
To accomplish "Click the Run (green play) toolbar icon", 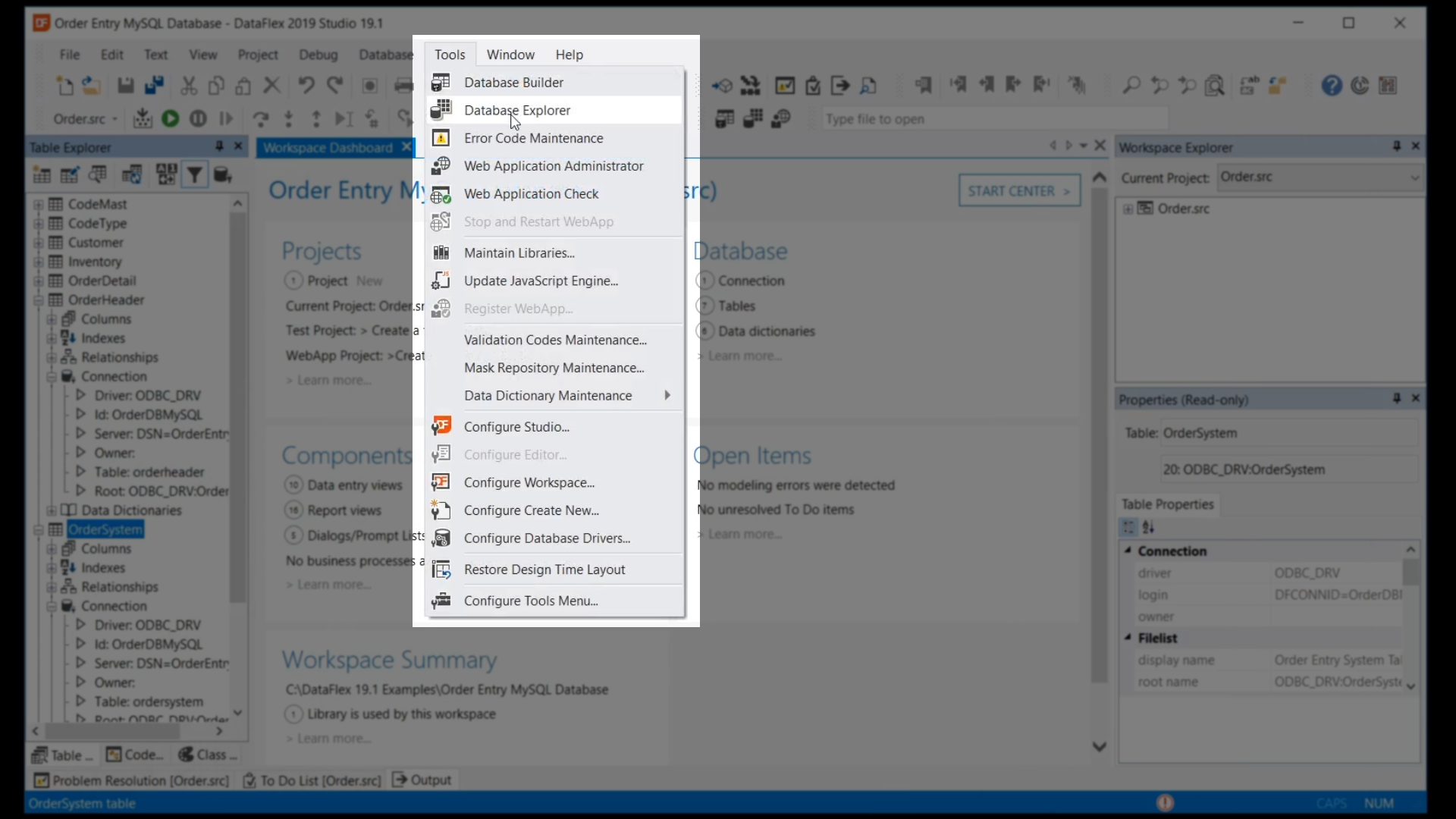I will 171,119.
